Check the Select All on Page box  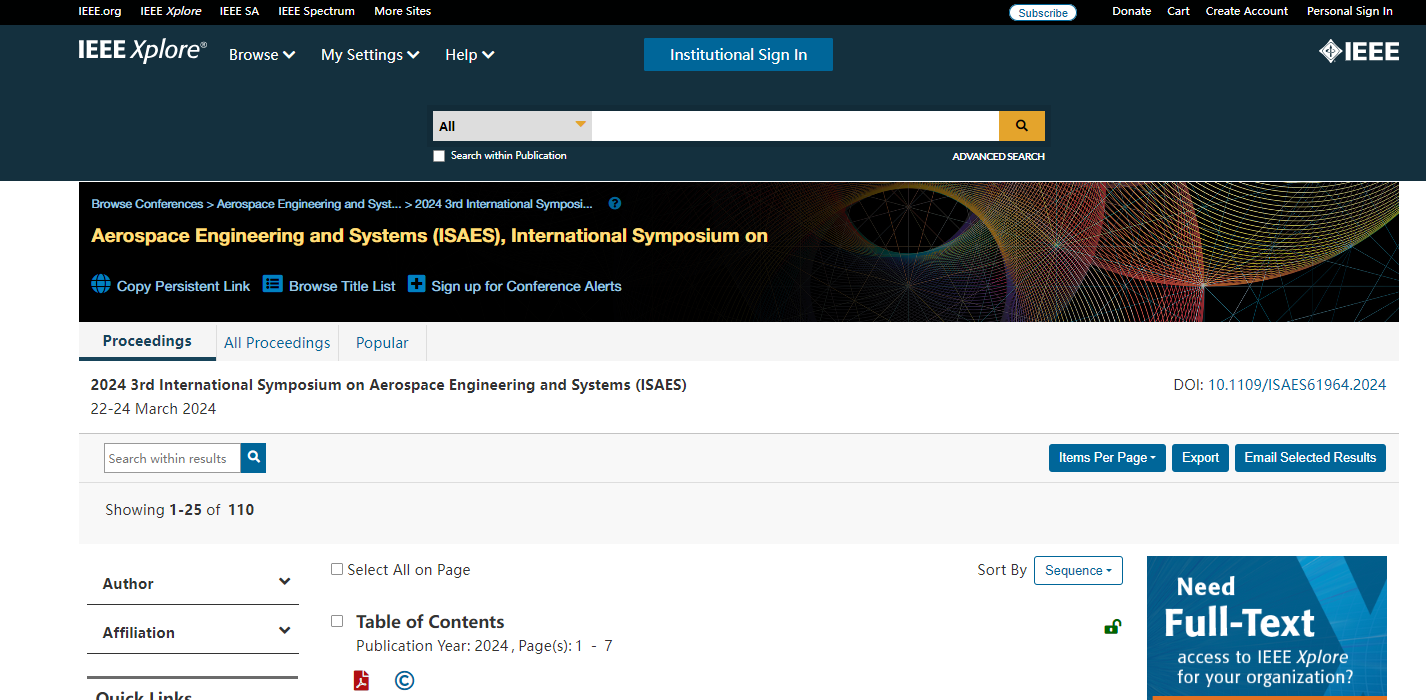(337, 569)
